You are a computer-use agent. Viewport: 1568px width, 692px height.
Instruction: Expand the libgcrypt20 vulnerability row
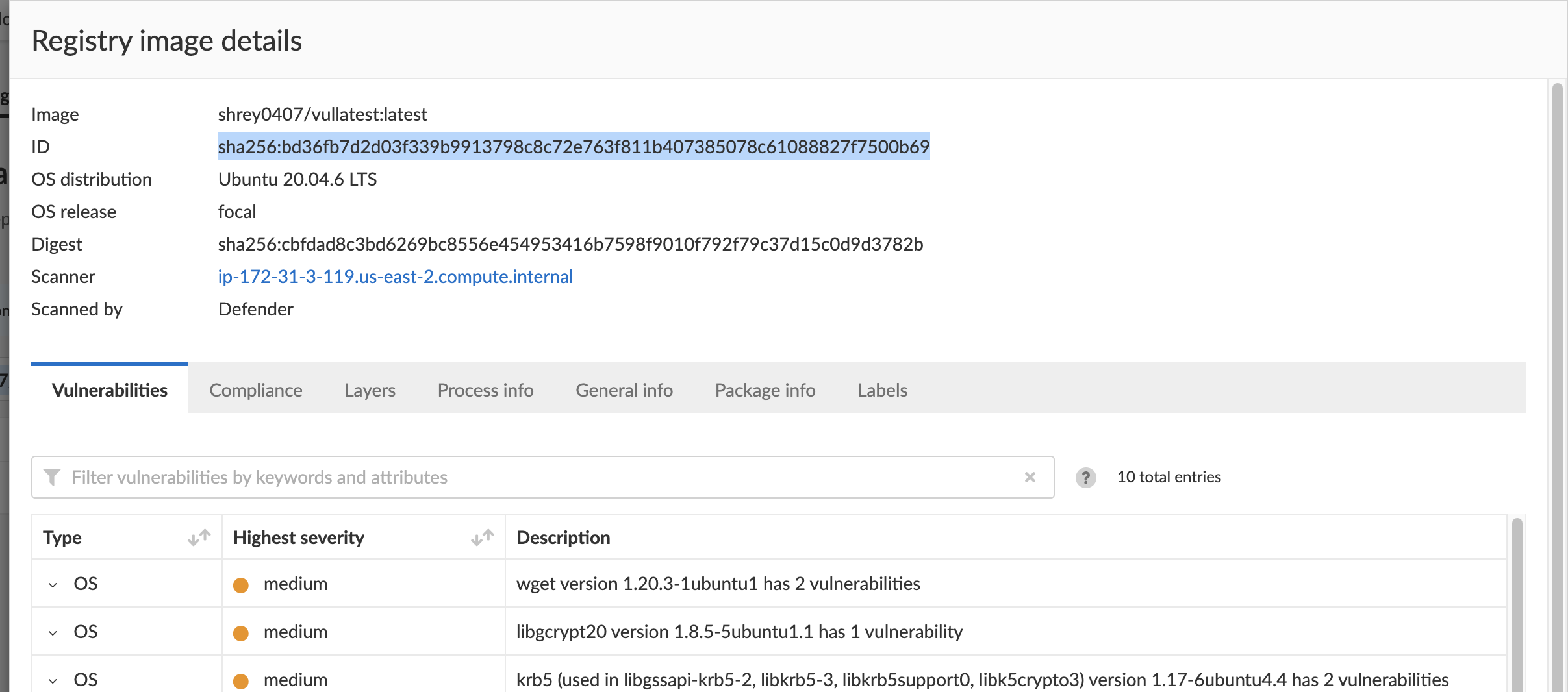pos(53,632)
